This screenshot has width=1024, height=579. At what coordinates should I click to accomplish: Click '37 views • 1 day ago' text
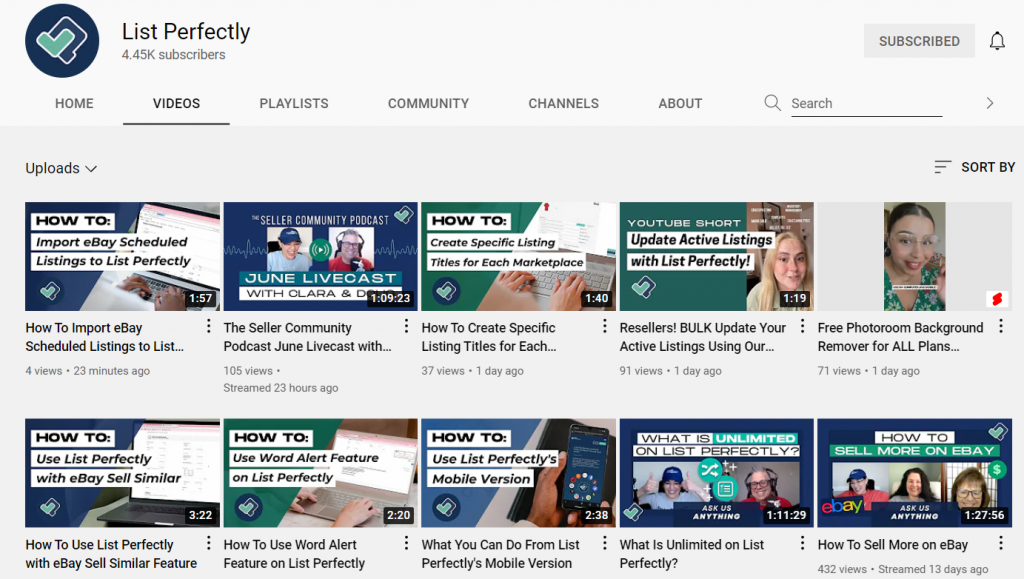click(472, 371)
